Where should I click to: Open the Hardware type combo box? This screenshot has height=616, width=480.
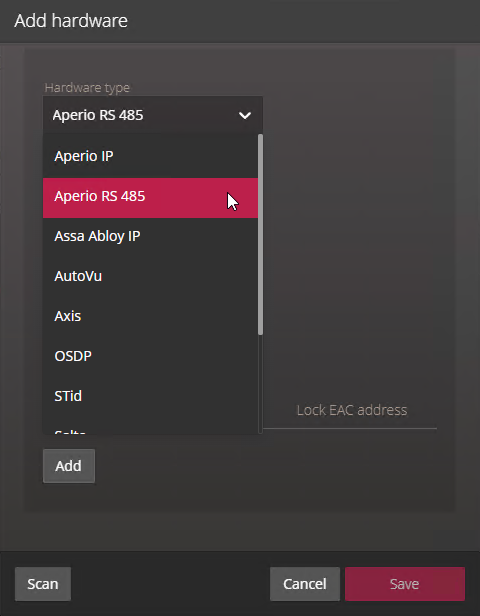point(153,115)
